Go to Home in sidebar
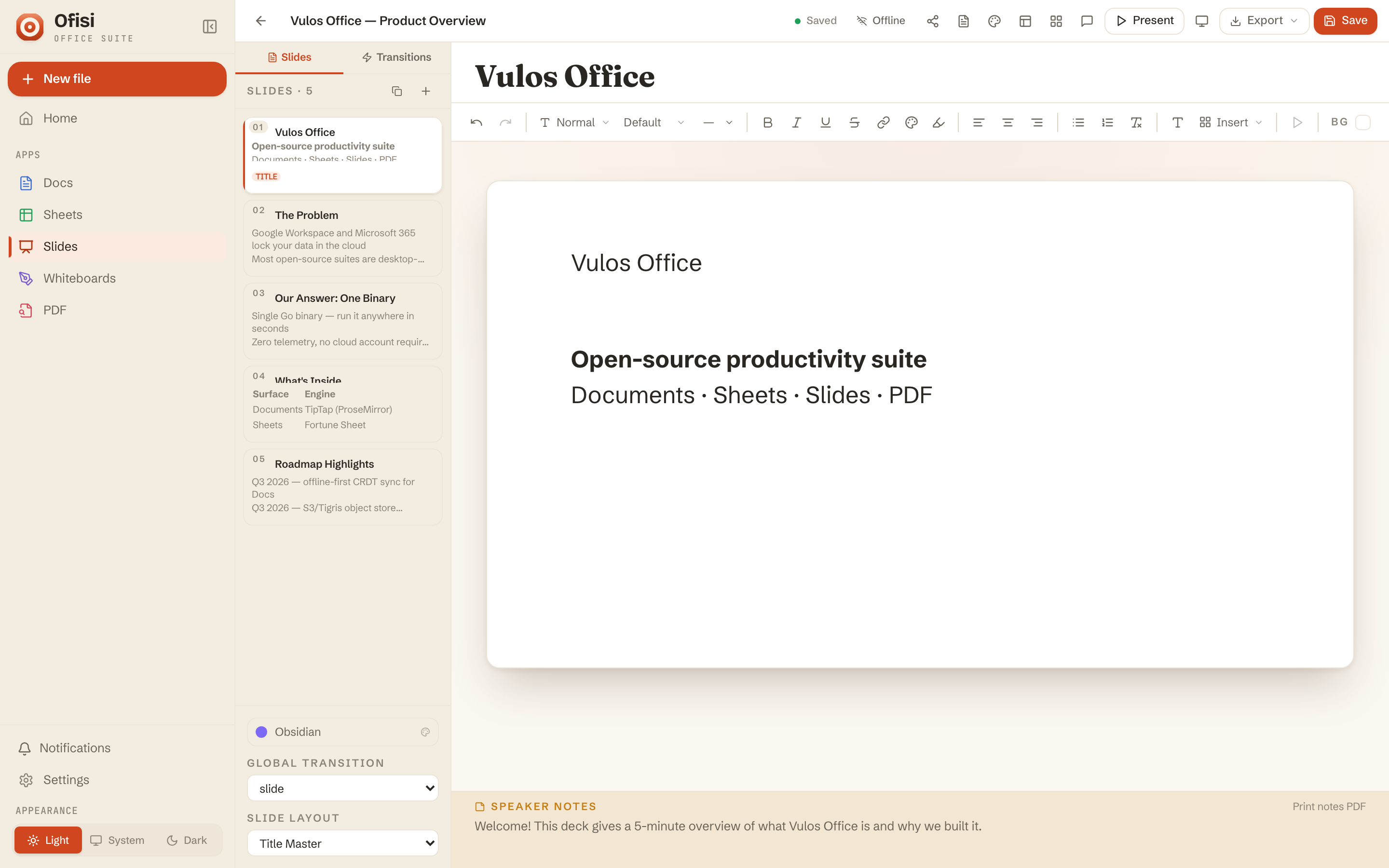The image size is (1389, 868). coord(117,118)
